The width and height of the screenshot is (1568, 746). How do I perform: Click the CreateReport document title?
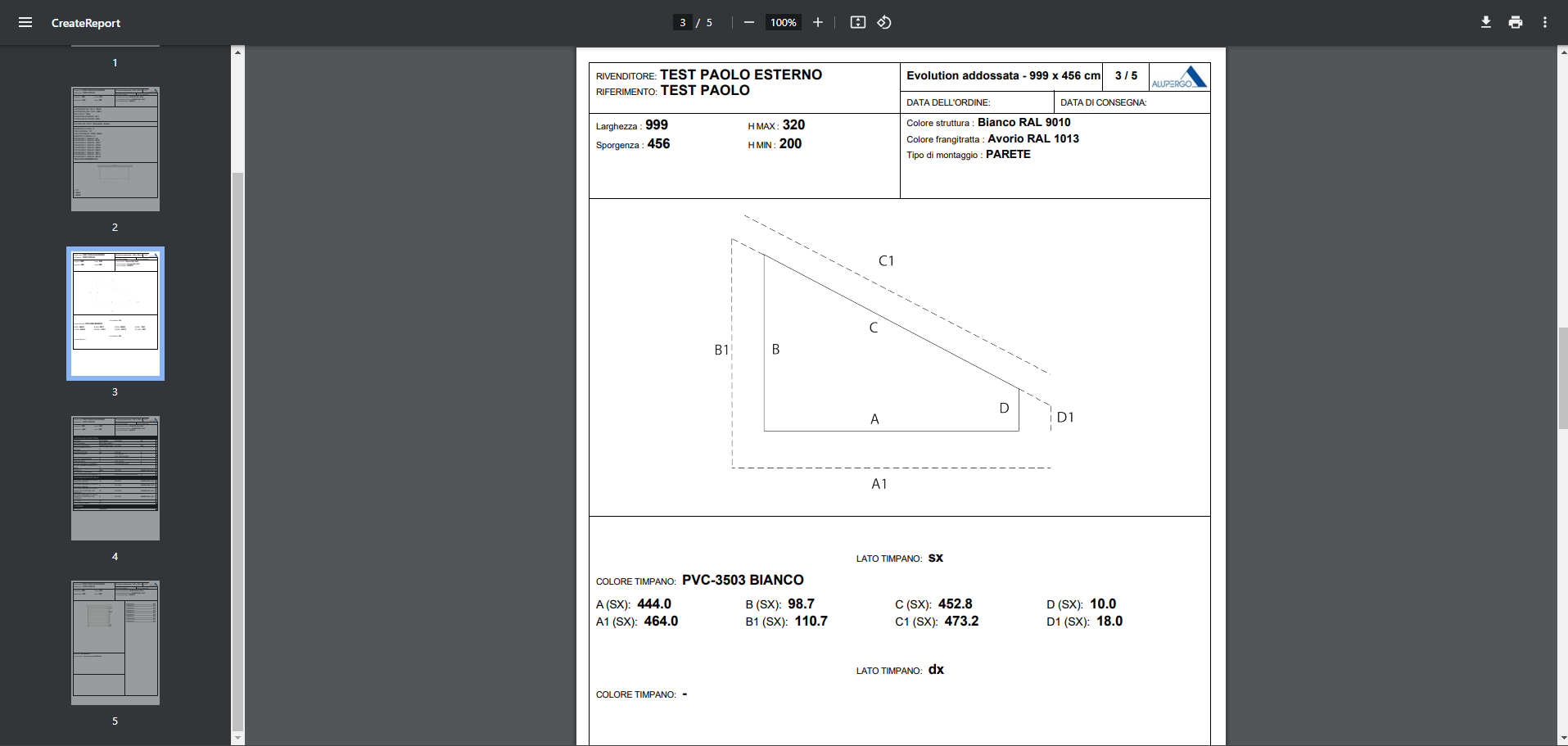coord(85,23)
